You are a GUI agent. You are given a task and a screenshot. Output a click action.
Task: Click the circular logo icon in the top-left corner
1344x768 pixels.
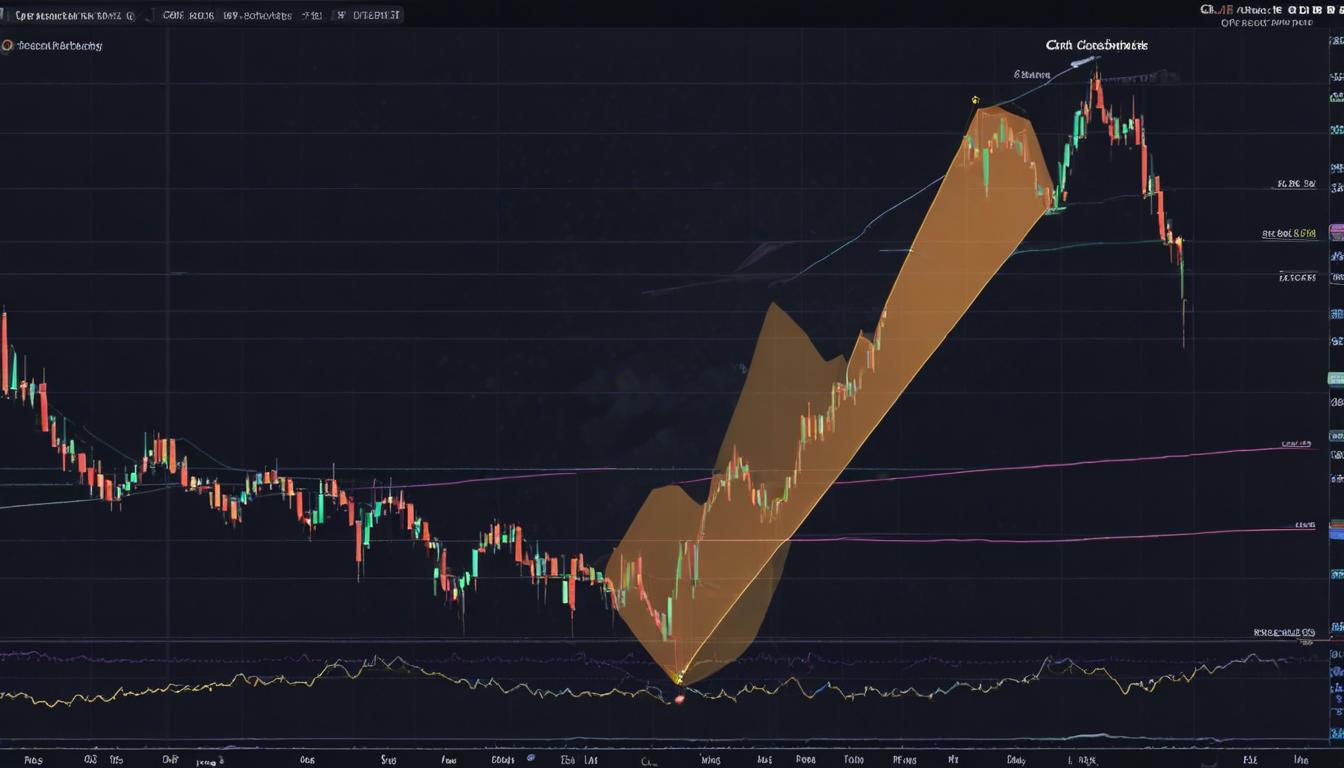10,44
